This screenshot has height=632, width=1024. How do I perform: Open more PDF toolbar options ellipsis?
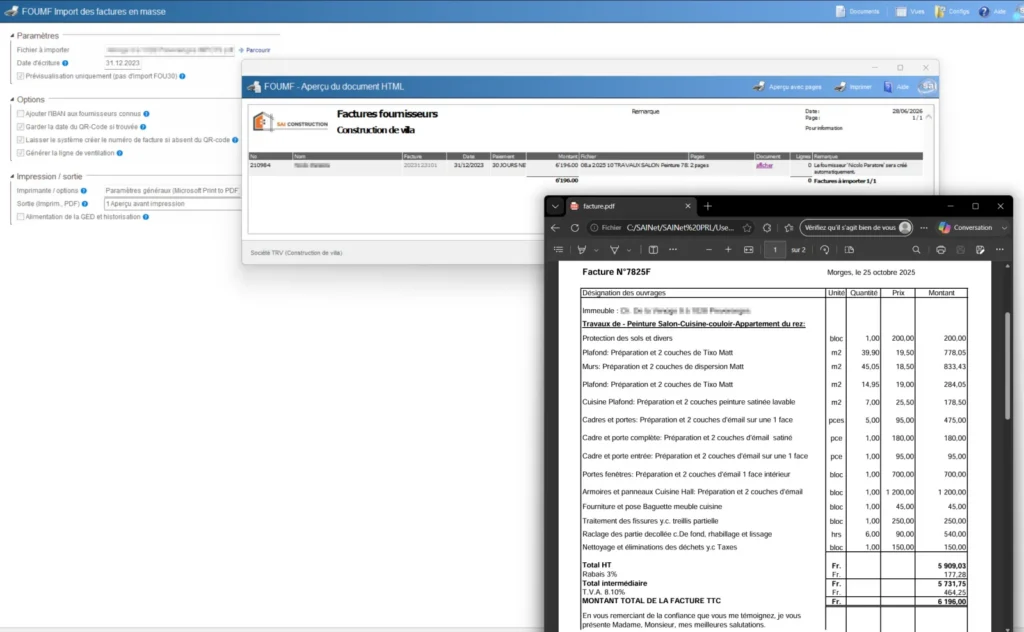click(x=673, y=249)
